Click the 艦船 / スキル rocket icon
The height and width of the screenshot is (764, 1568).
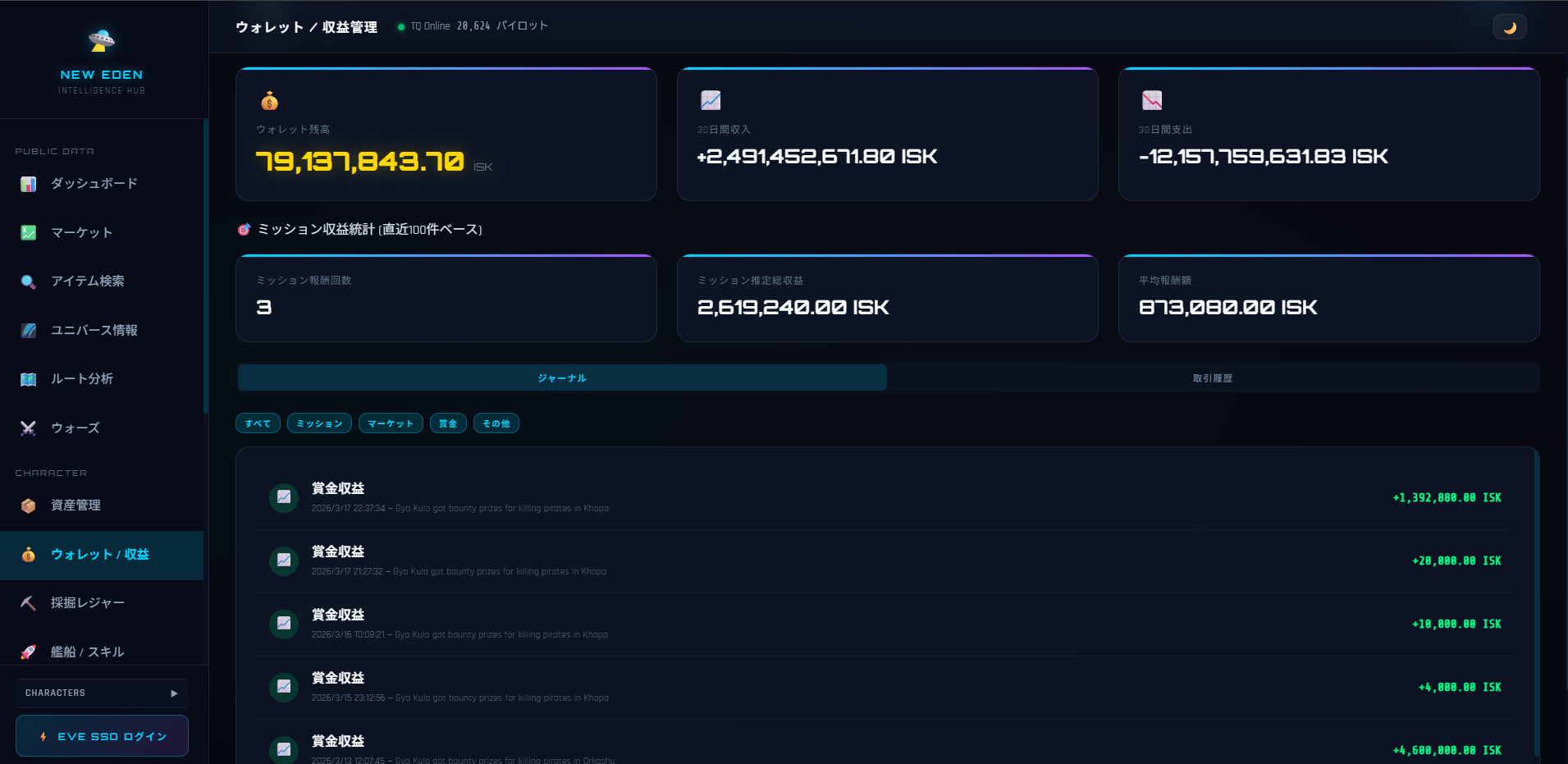(x=29, y=652)
